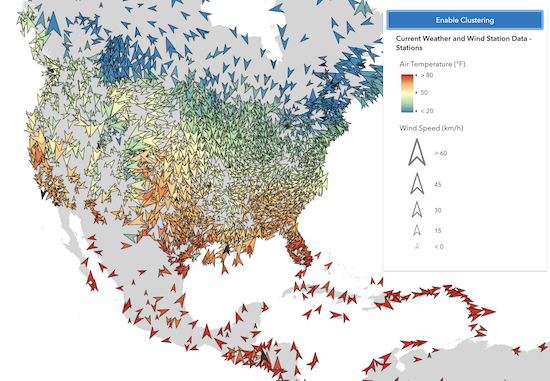Click the 45 wind speed label
The width and height of the screenshot is (550, 381).
(x=437, y=185)
